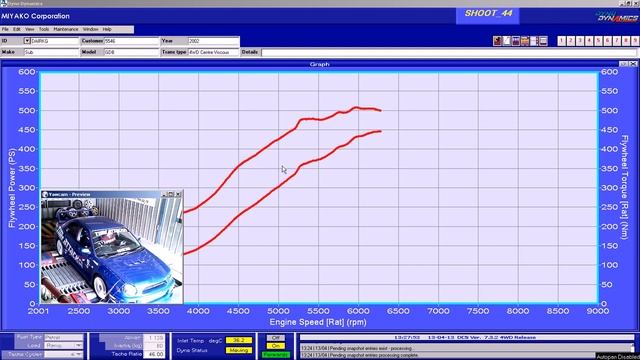Open the Load Ramp dropdown
This screenshot has height=360, width=640.
78,345
